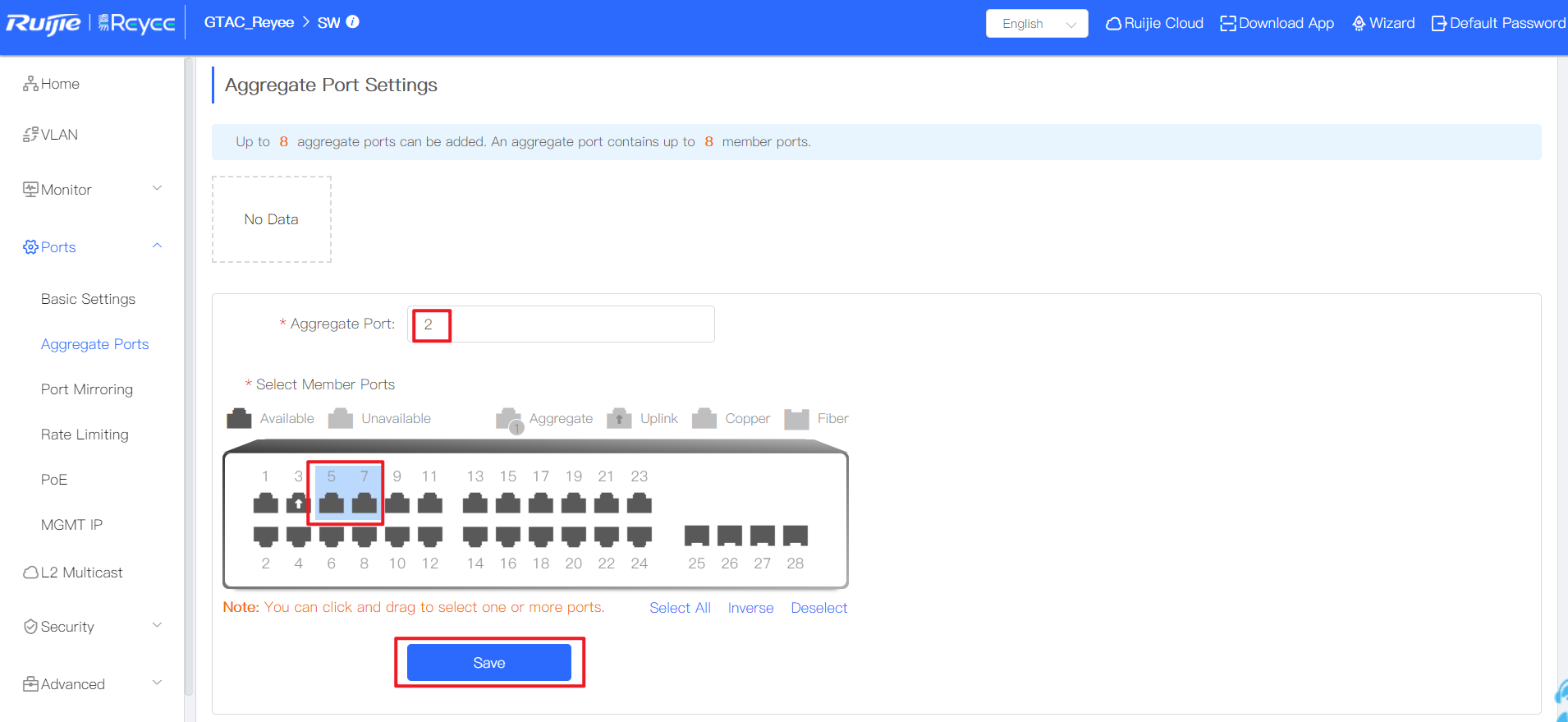Click Default Password link
1568x722 pixels.
[1499, 23]
